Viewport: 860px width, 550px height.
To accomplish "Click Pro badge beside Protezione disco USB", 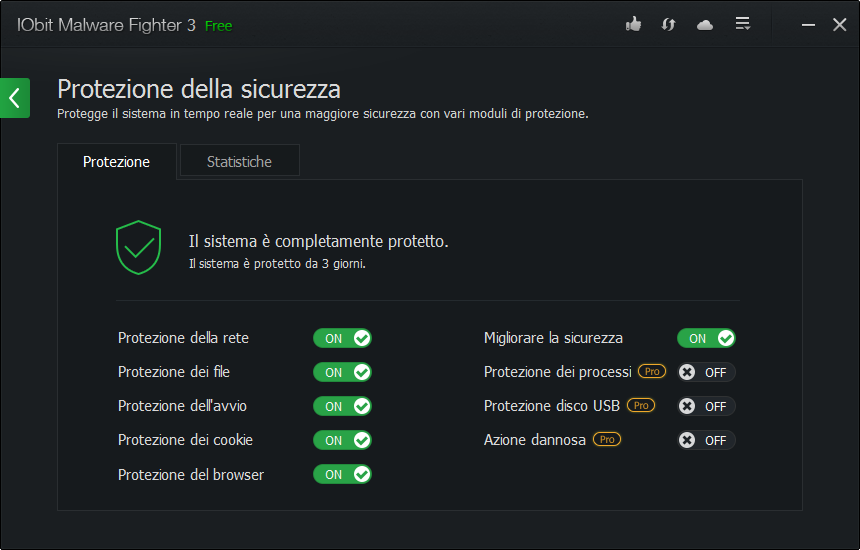I will pyautogui.click(x=640, y=405).
